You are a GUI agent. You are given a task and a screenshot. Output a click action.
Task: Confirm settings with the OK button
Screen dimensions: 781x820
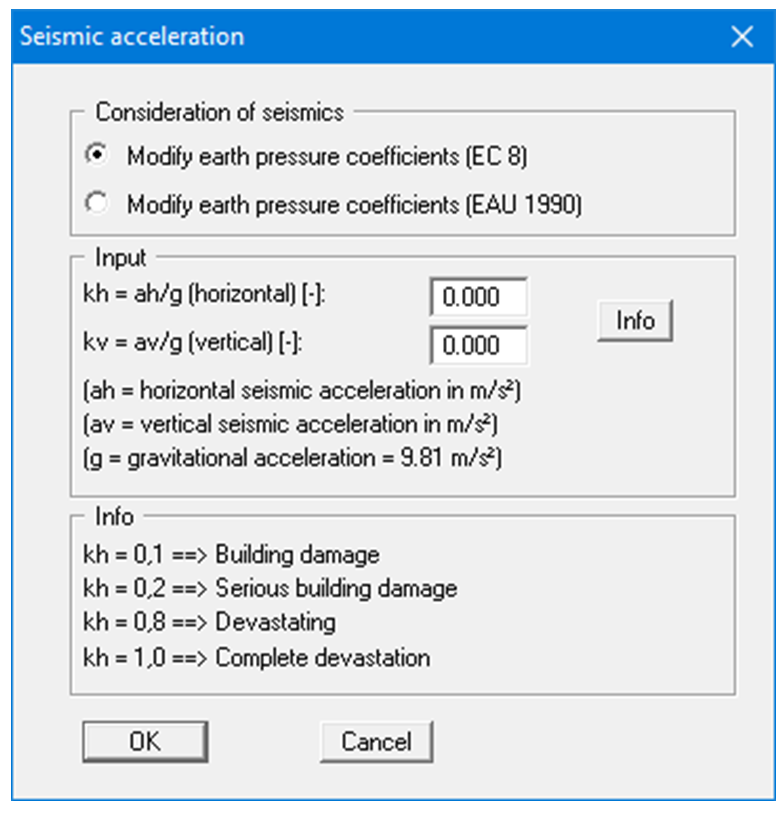[145, 741]
